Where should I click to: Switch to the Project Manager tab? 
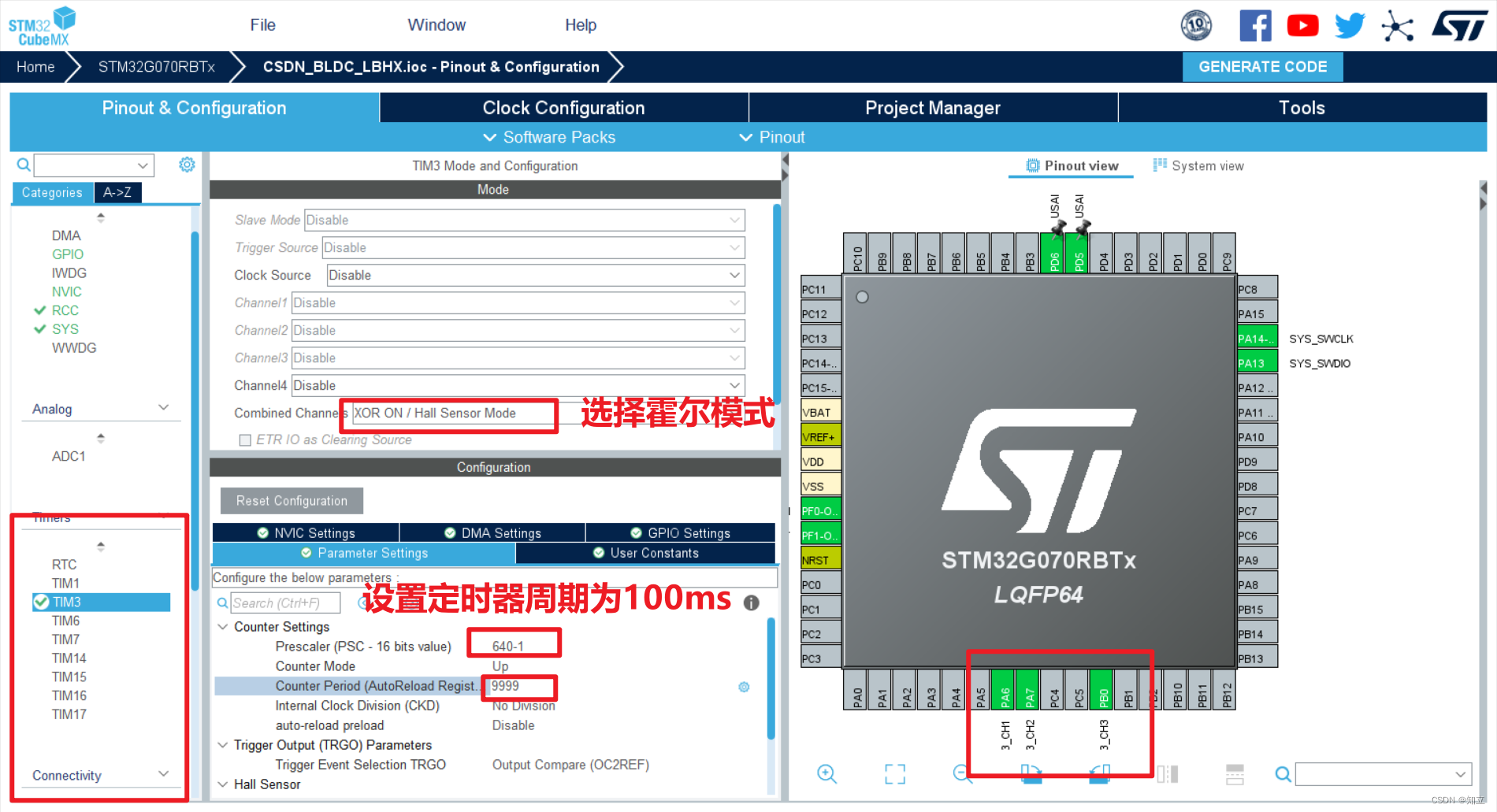pyautogui.click(x=933, y=108)
